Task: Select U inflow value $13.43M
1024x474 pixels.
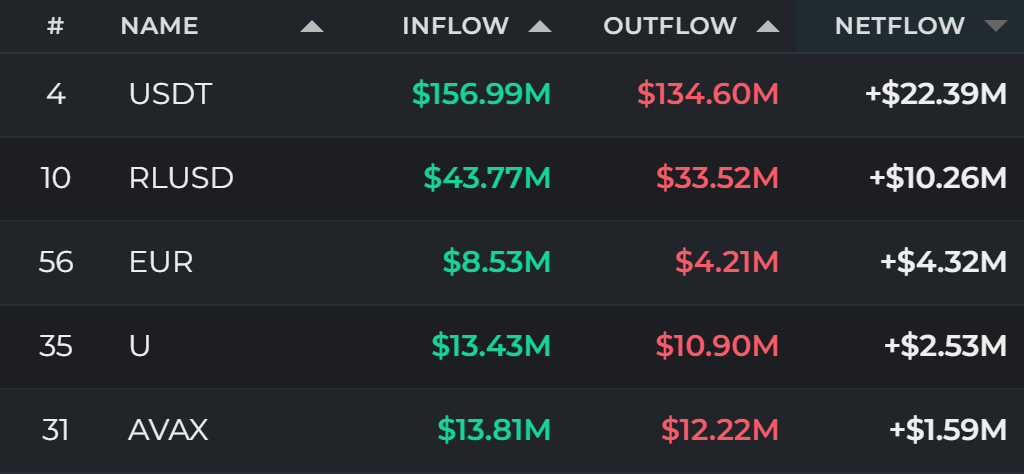Action: tap(491, 346)
